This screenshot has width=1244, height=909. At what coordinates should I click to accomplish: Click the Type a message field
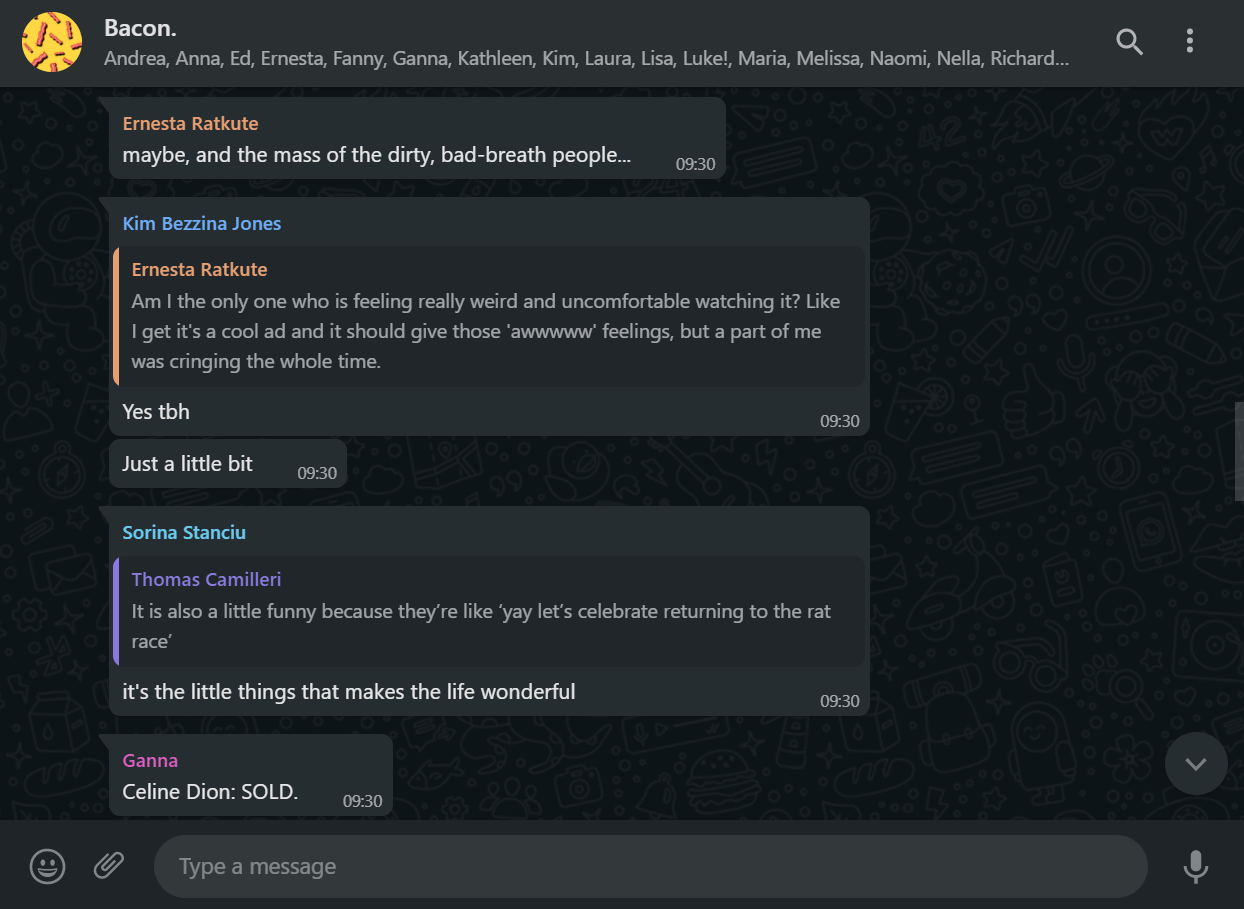650,866
